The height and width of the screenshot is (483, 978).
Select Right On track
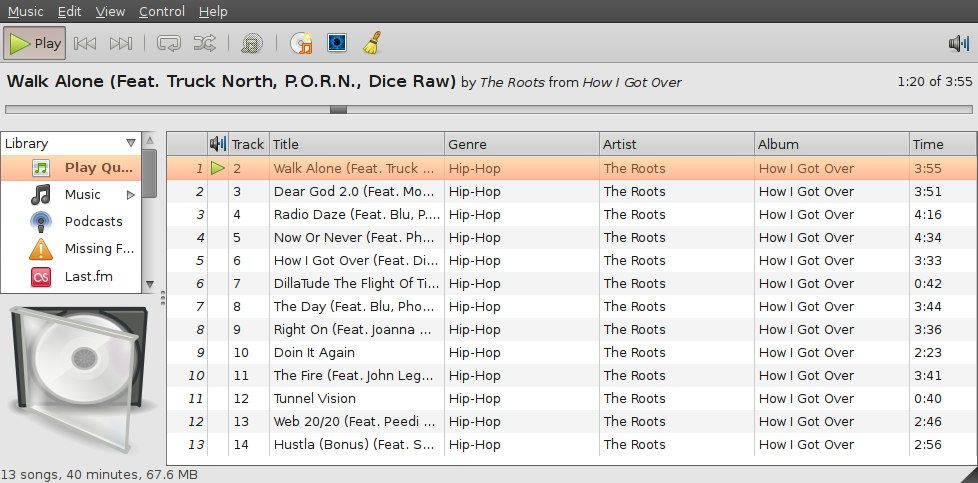[571, 329]
